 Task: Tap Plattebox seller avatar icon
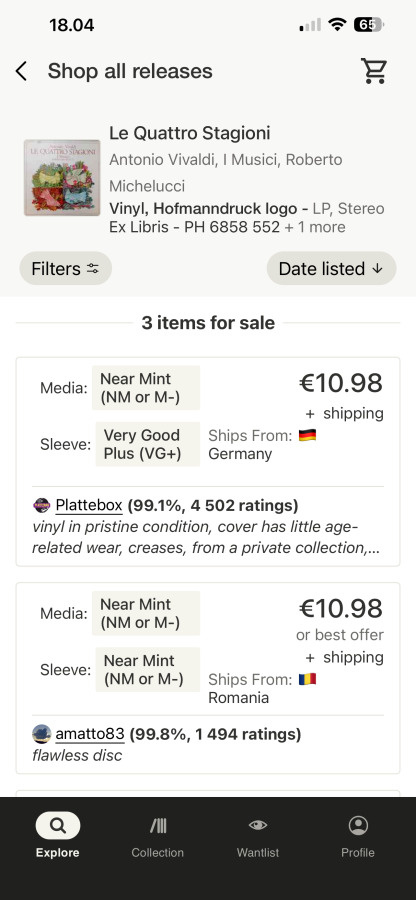click(42, 505)
